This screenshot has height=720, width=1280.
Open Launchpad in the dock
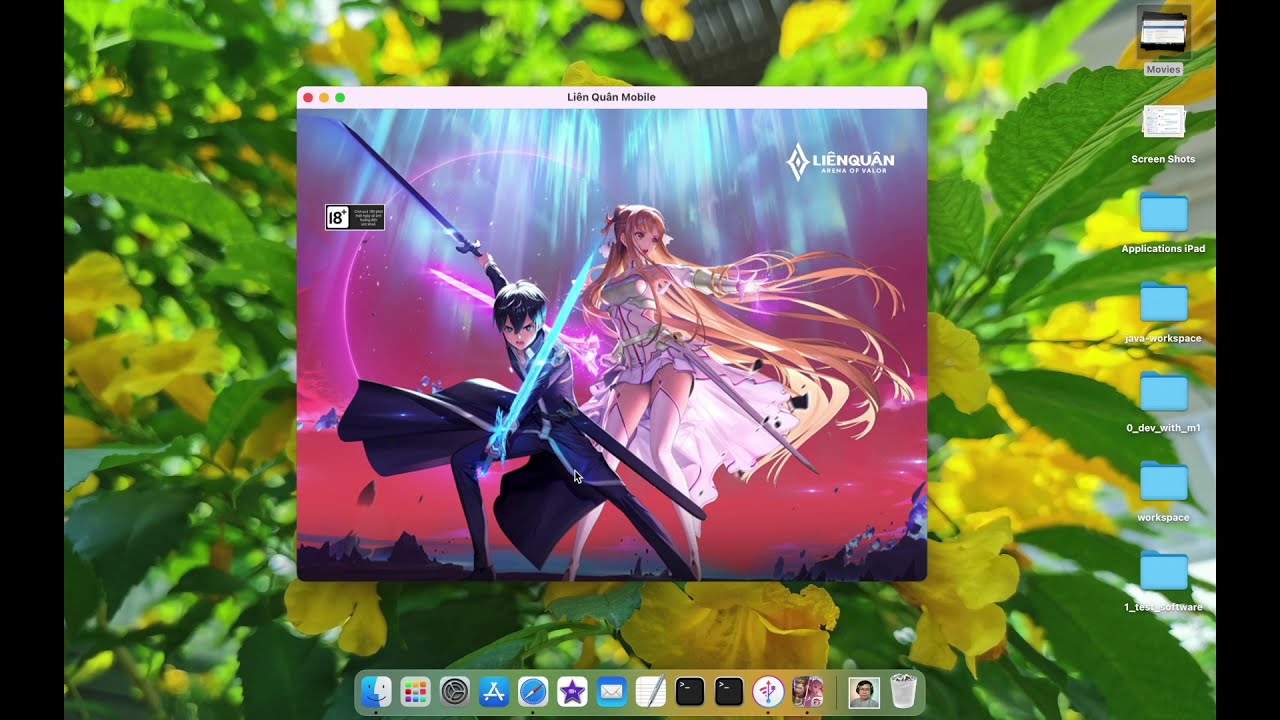(415, 692)
